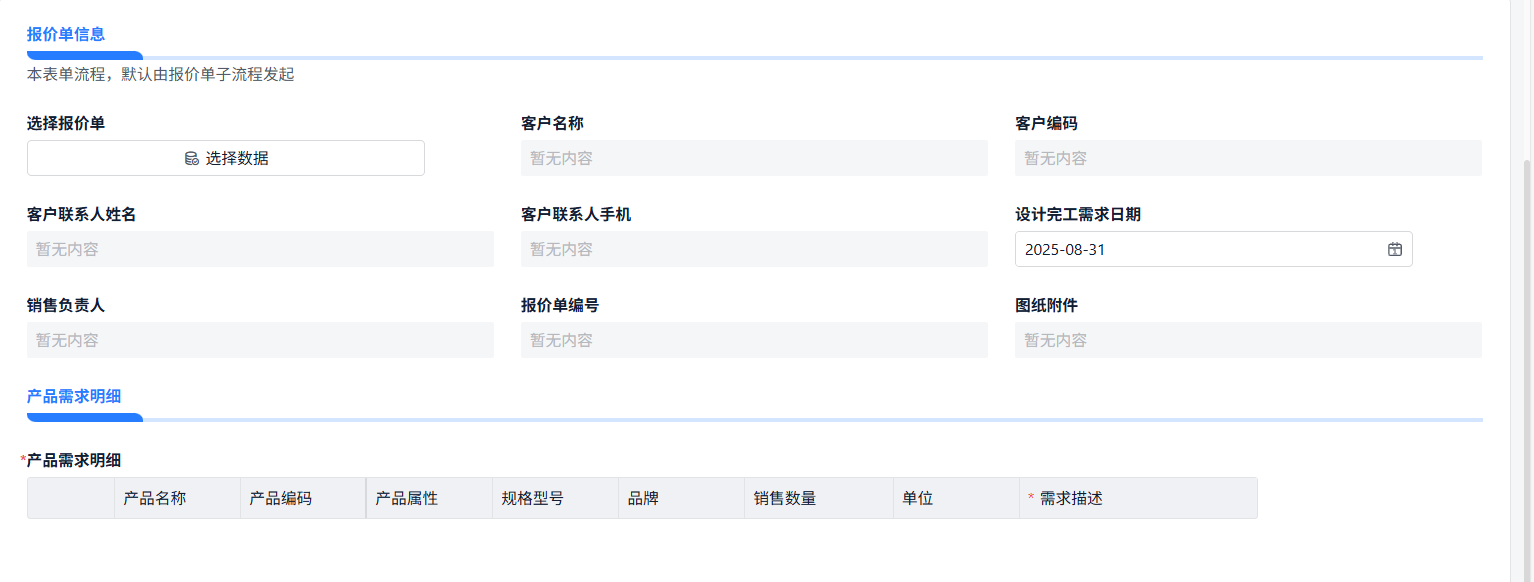Click the 产品编码 column header

303,498
